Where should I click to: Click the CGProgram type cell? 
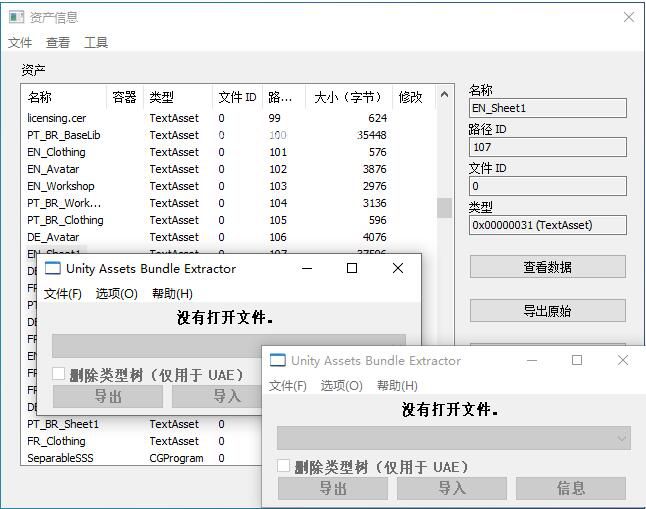[176, 458]
